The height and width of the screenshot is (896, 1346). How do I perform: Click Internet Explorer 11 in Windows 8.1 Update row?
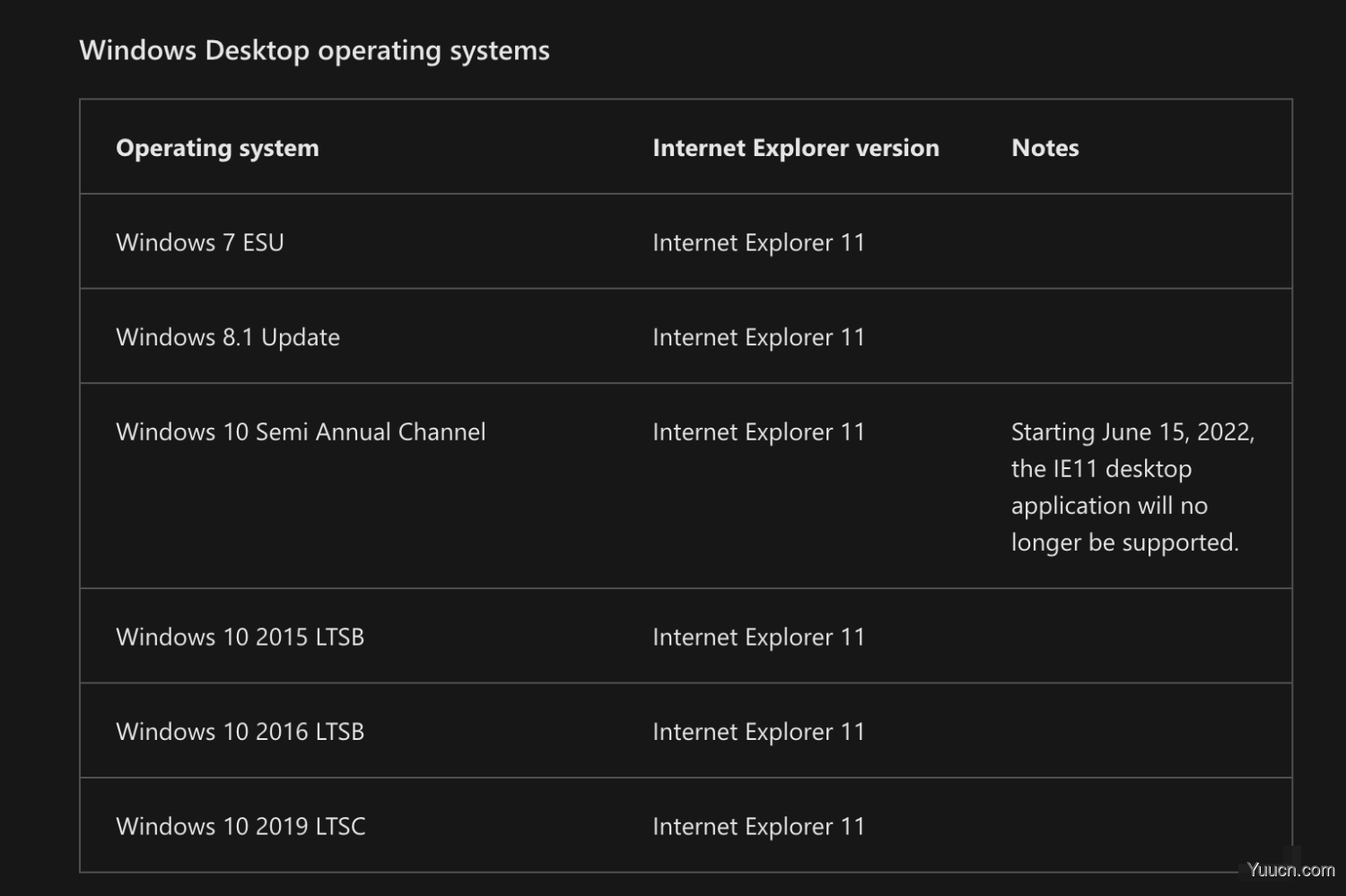758,337
